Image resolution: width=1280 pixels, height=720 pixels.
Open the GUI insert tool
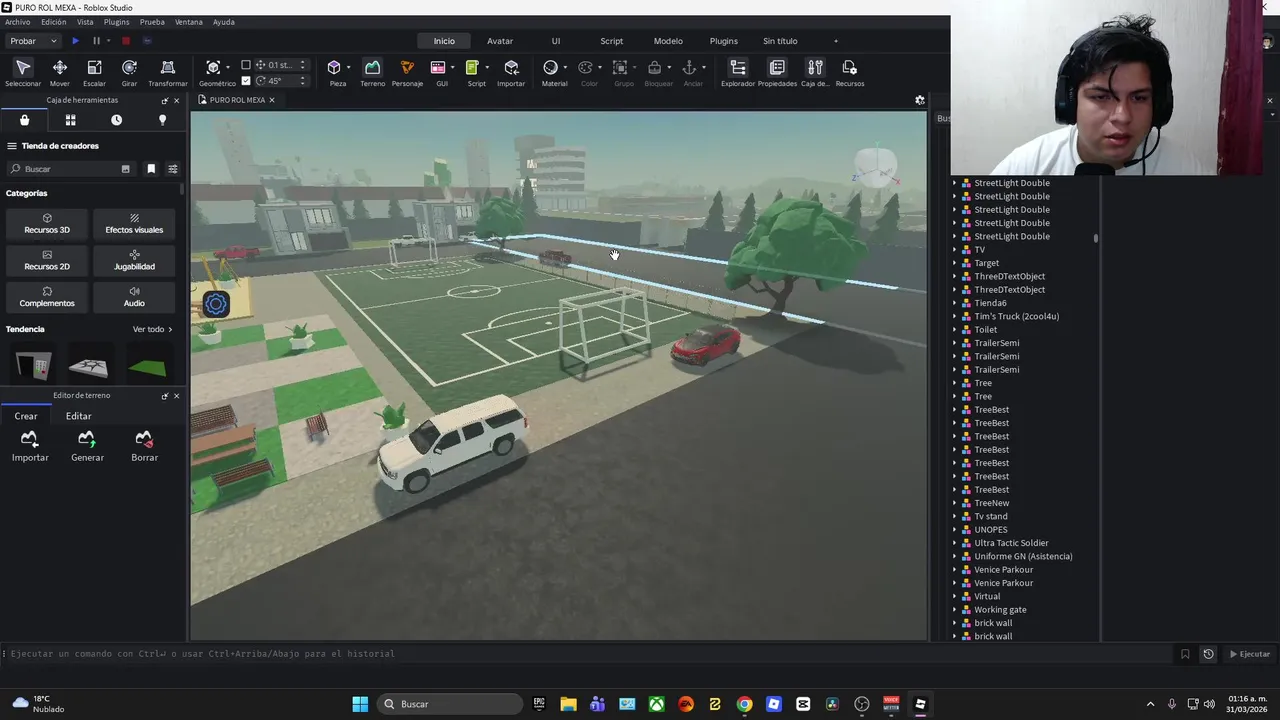pos(438,68)
